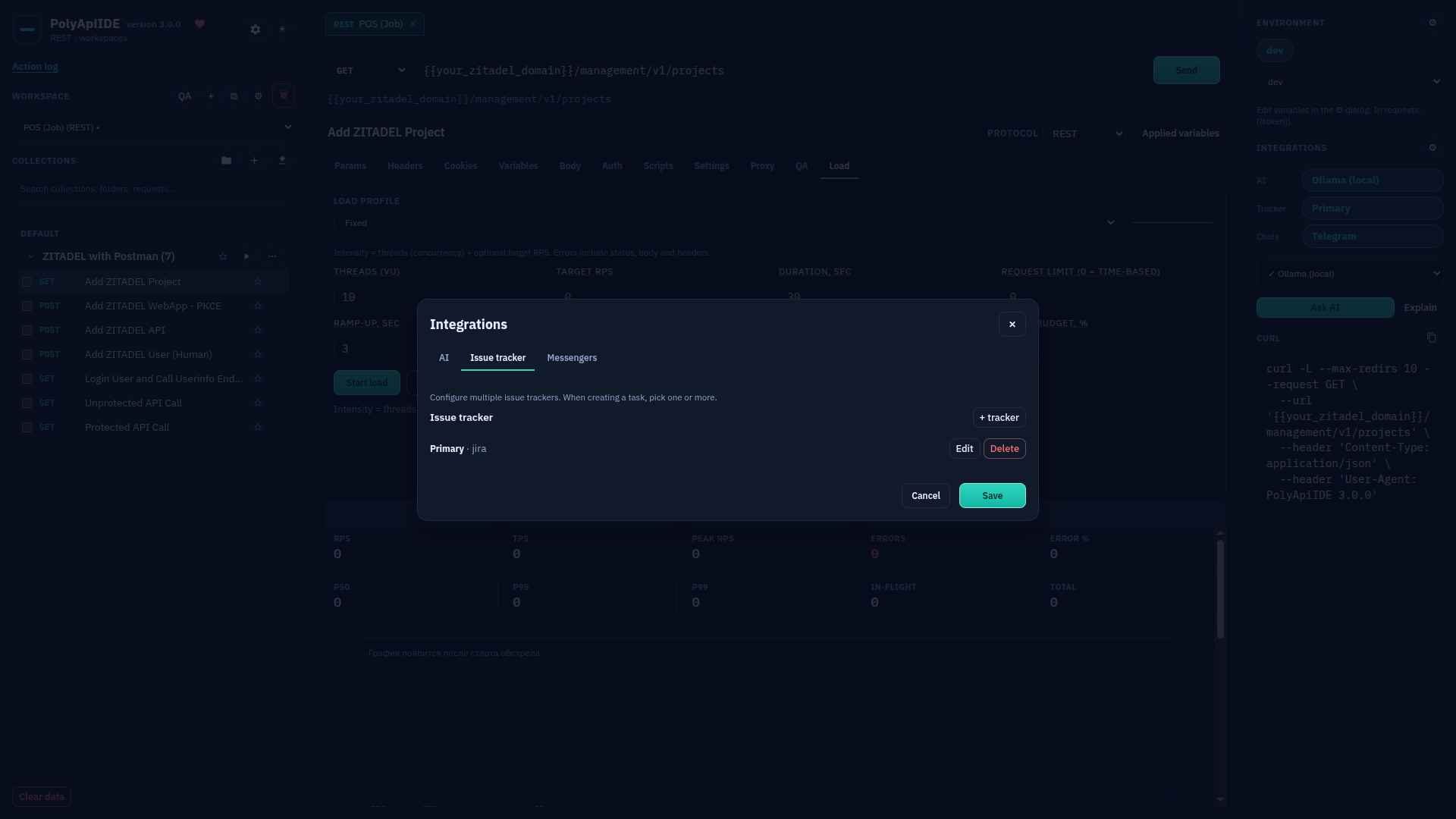Check the Add ZITADEL Project checkbox

pyautogui.click(x=27, y=281)
